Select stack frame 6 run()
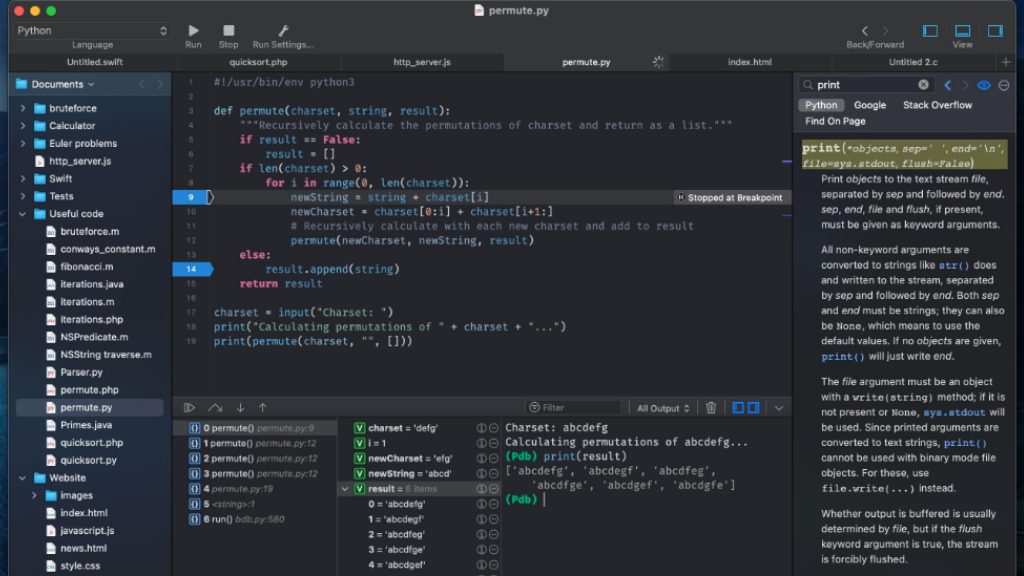Screen dimensions: 1024x576 (255, 519)
